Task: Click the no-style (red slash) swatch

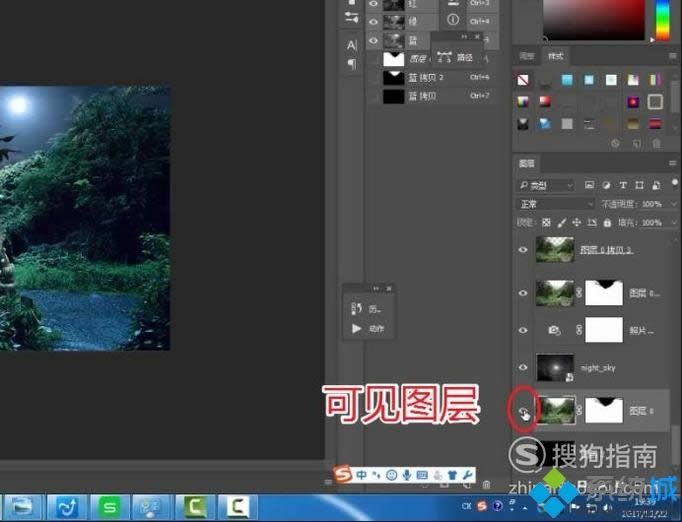Action: click(x=523, y=80)
